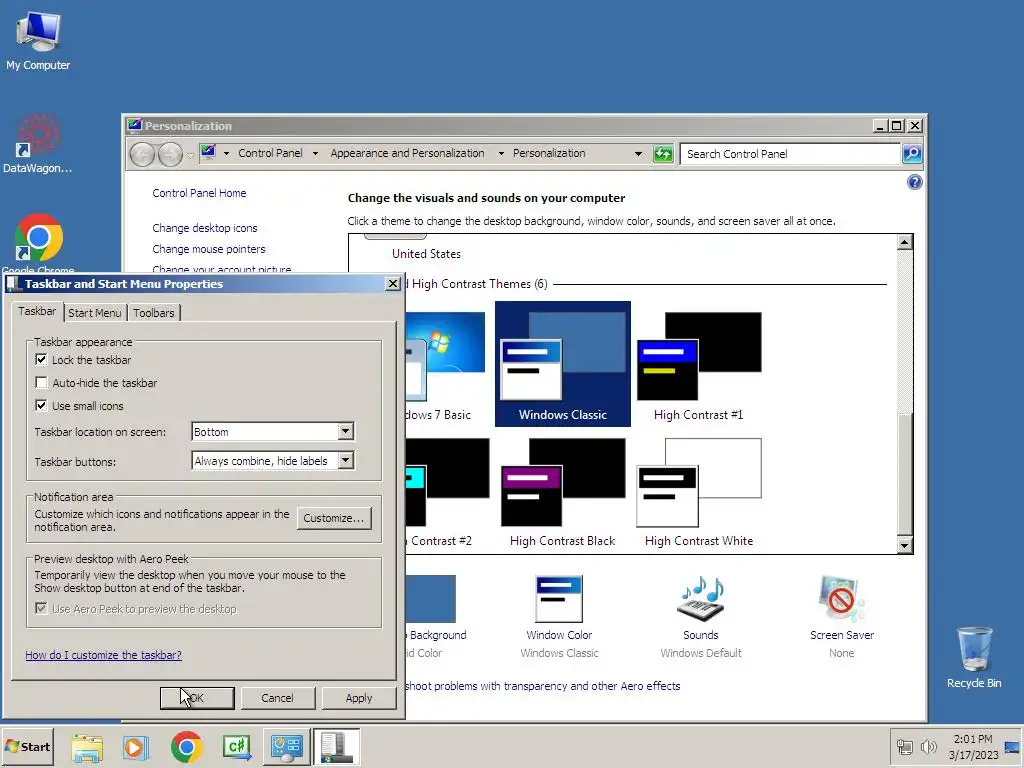Click the Forward arrow in Personalization window
This screenshot has height=768, width=1024.
pyautogui.click(x=170, y=154)
